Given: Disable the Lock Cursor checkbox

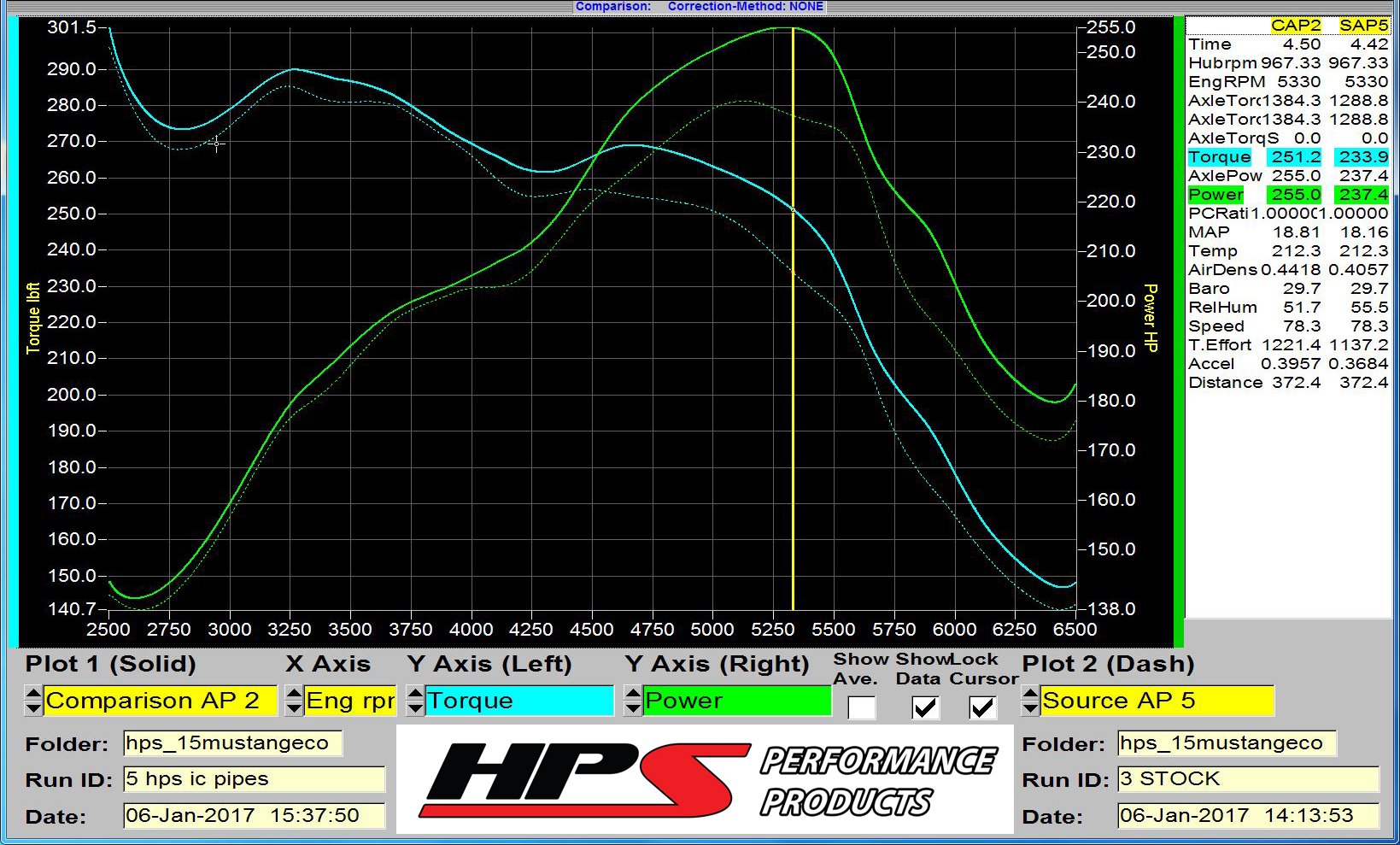Looking at the screenshot, I should pos(984,707).
